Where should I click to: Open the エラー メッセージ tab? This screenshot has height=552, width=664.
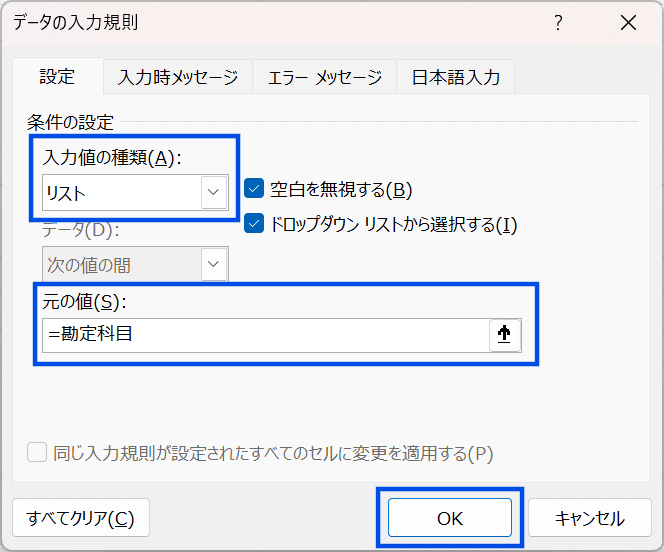(x=324, y=77)
